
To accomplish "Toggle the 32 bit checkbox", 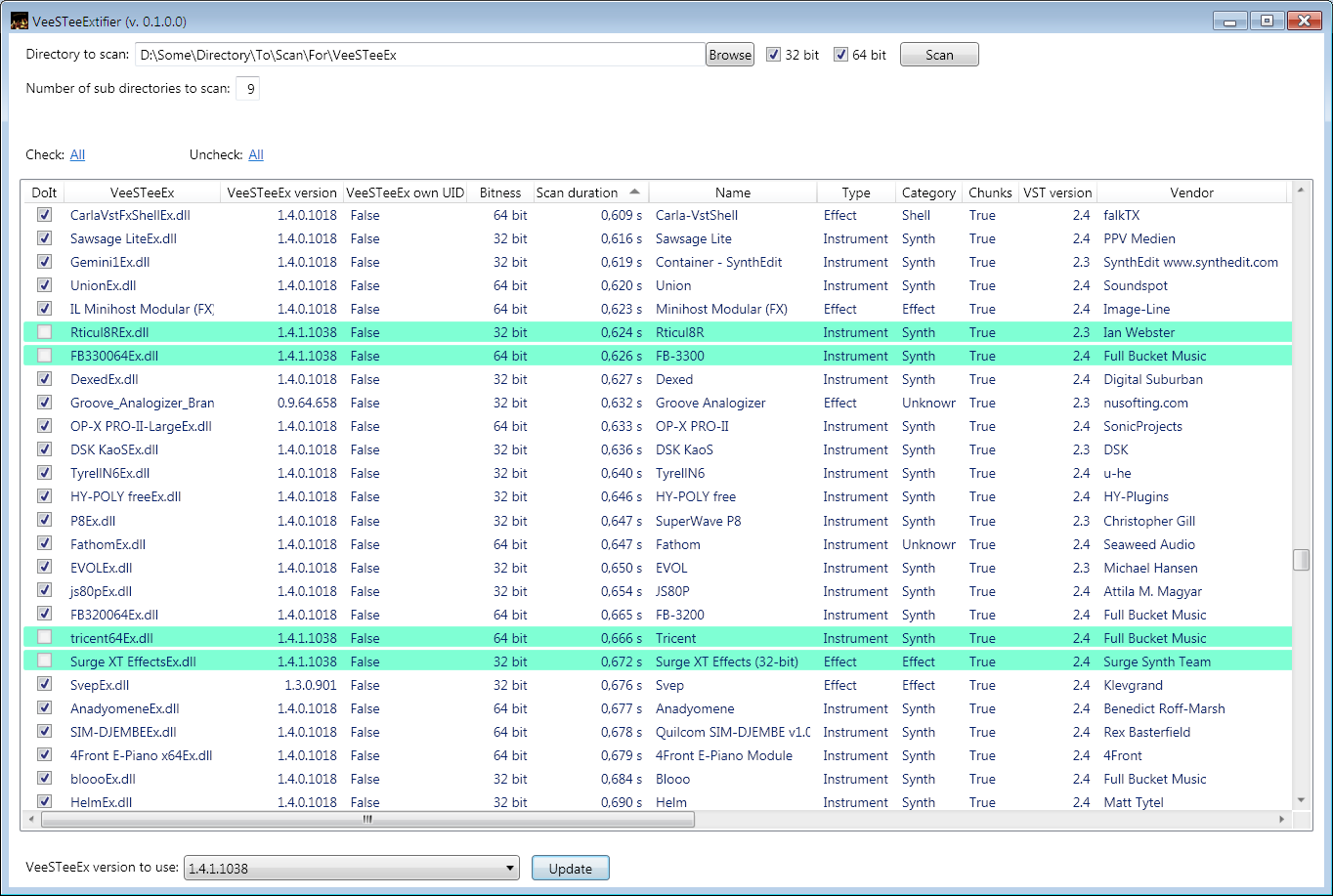I will point(773,55).
